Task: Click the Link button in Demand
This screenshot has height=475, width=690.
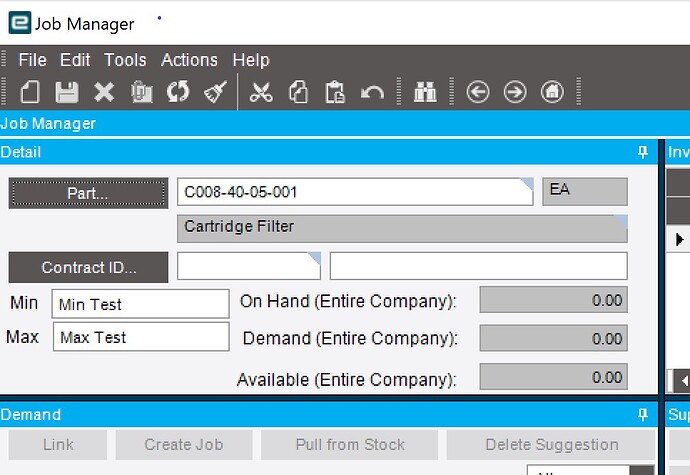Action: (58, 445)
